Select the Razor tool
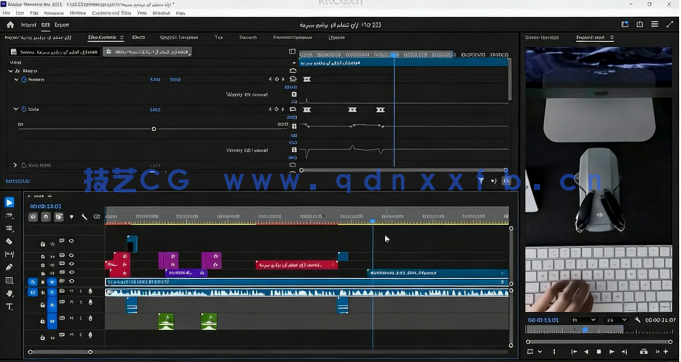The width and height of the screenshot is (681, 362). 9,241
